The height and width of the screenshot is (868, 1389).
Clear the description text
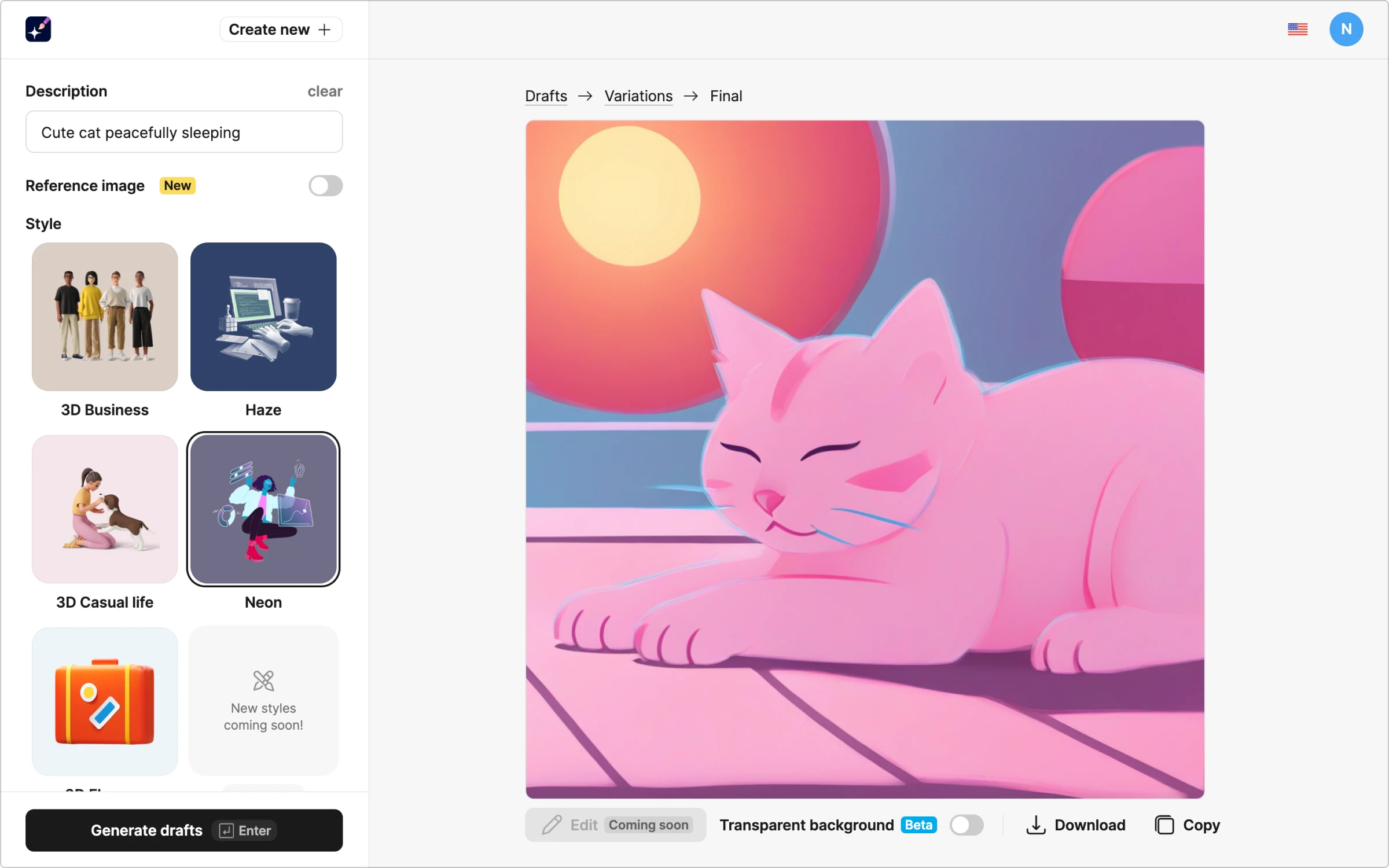pos(325,91)
